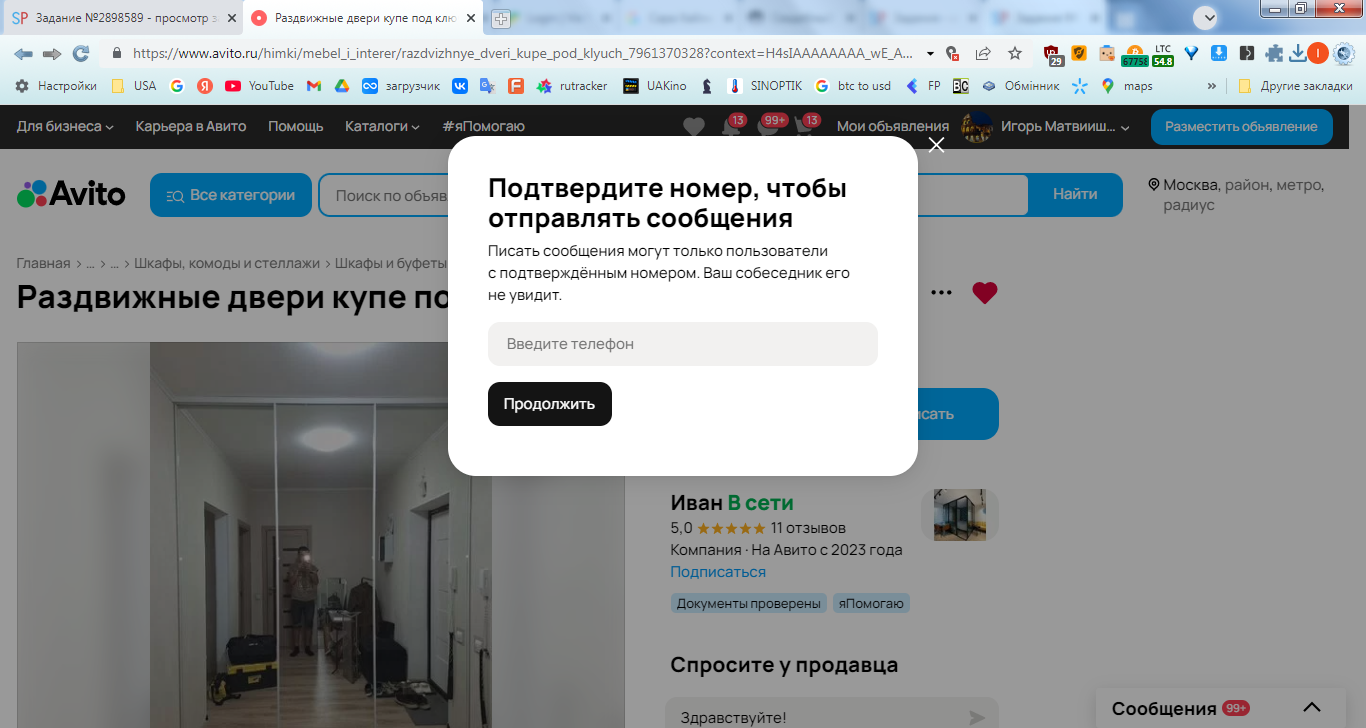The width and height of the screenshot is (1366, 728).
Task: Open the 'Настройки' bookmark
Action: 56,86
